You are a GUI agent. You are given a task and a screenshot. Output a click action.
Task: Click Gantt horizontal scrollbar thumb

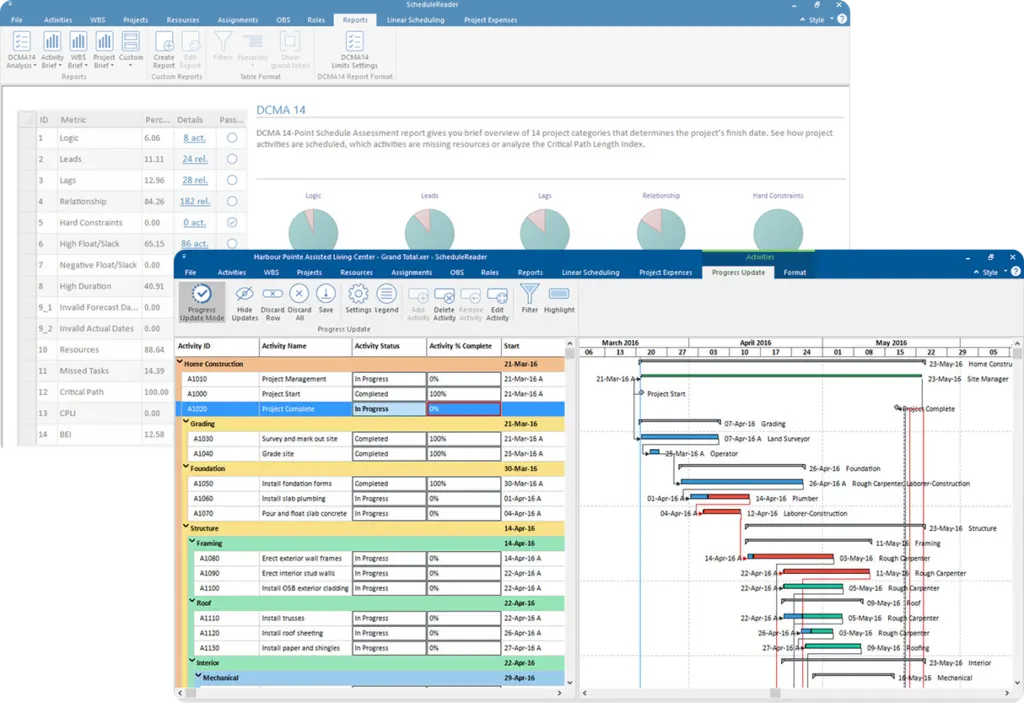(x=775, y=693)
